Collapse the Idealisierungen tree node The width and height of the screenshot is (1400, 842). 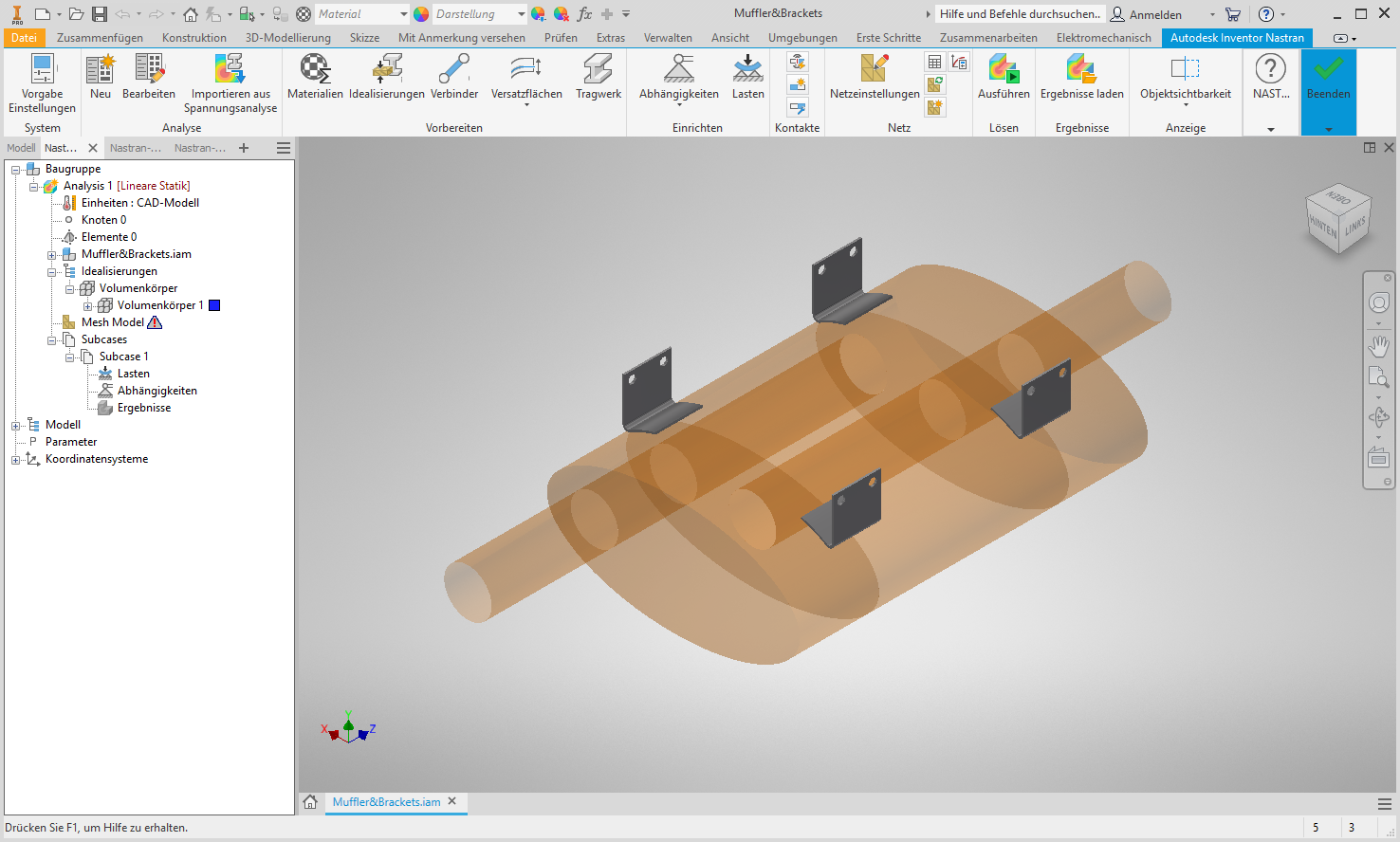point(52,271)
